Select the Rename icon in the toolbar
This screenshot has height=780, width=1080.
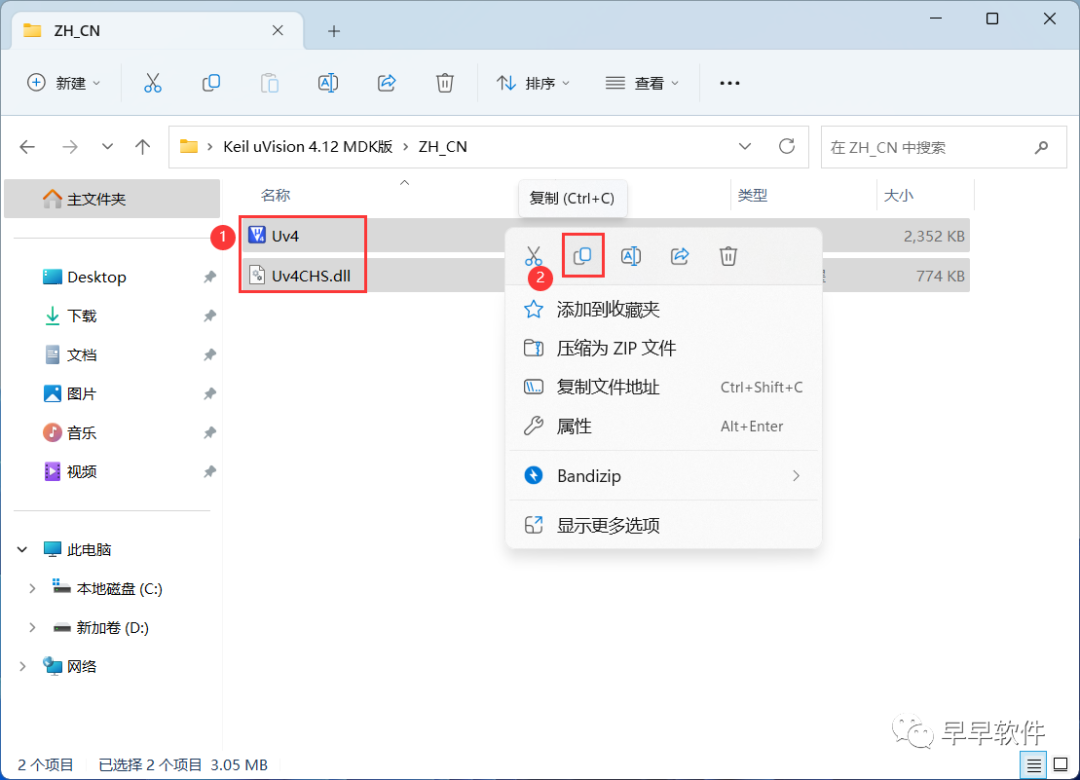click(x=328, y=83)
